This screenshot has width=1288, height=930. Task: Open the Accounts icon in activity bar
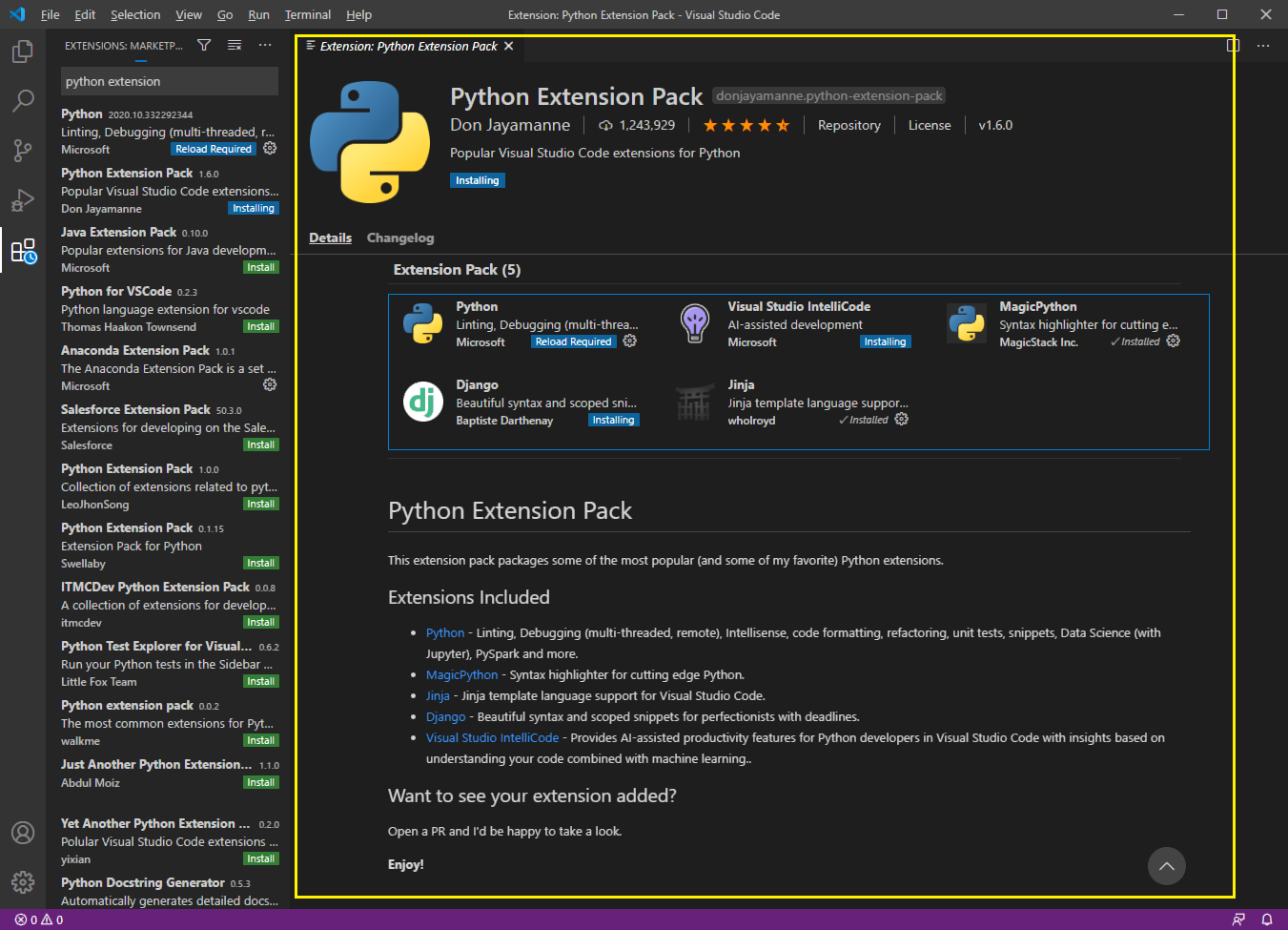point(23,833)
